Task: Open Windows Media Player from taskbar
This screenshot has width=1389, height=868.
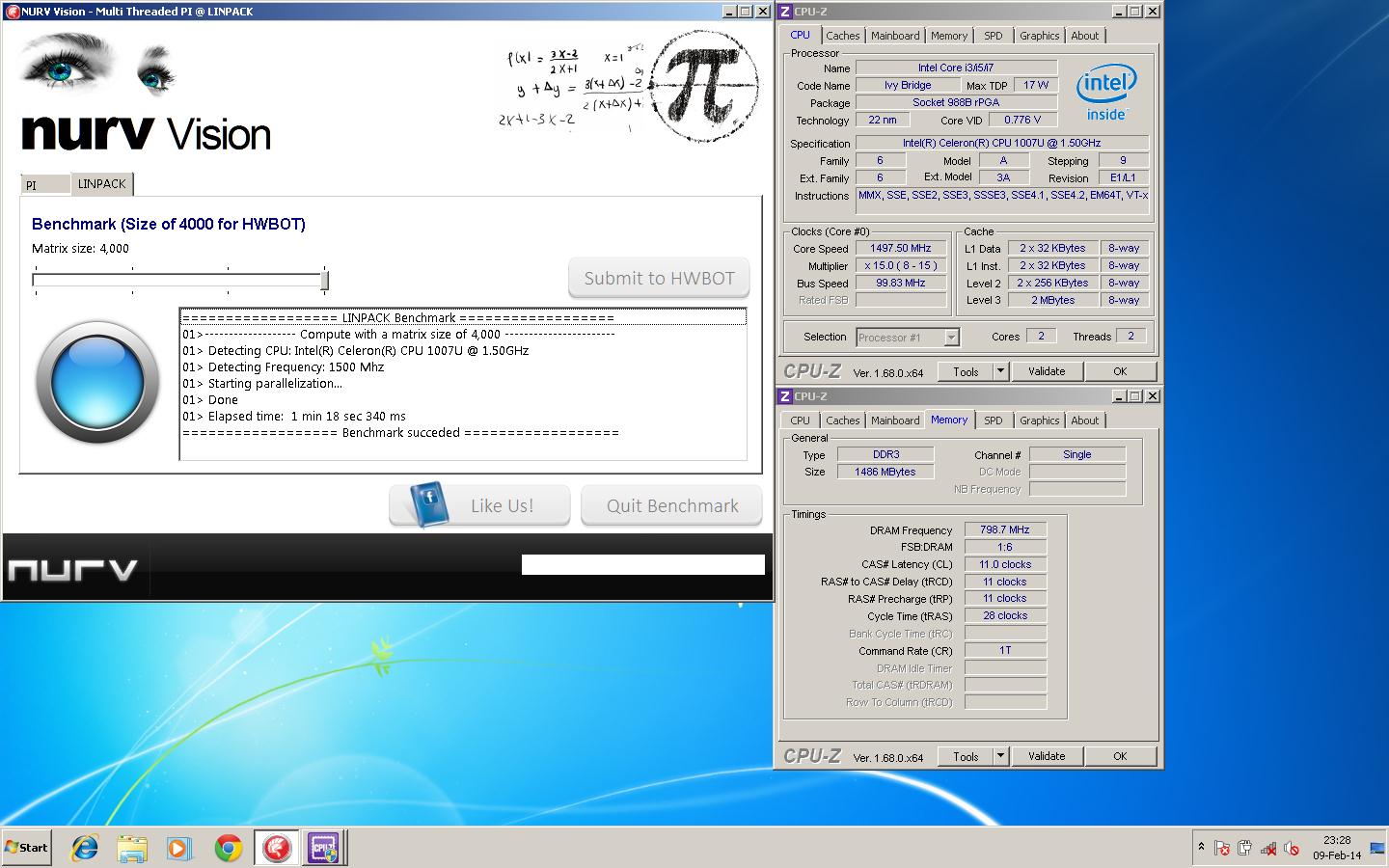Action: (179, 848)
